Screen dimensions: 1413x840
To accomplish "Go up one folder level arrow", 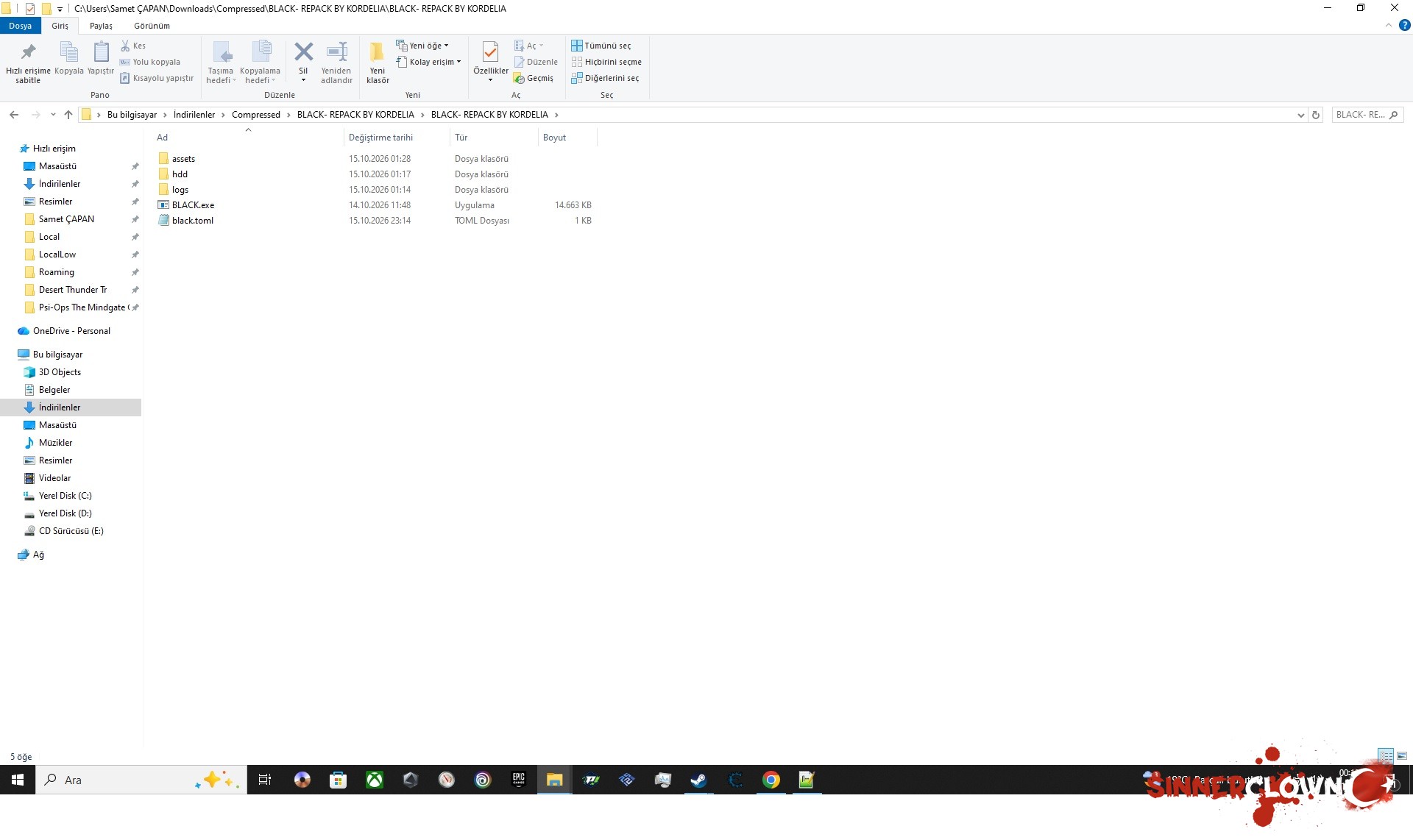I will click(68, 115).
